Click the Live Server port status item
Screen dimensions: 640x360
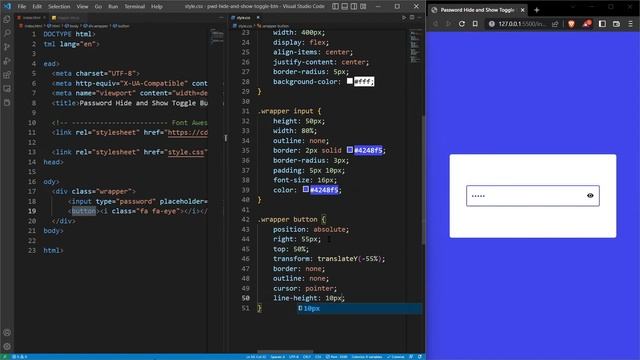tap(337, 357)
